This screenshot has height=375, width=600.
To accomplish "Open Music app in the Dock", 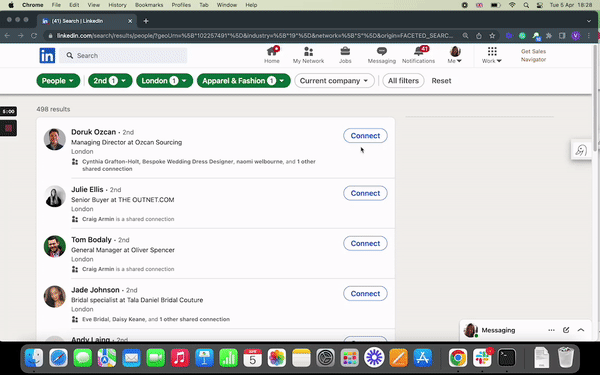I will coord(180,358).
